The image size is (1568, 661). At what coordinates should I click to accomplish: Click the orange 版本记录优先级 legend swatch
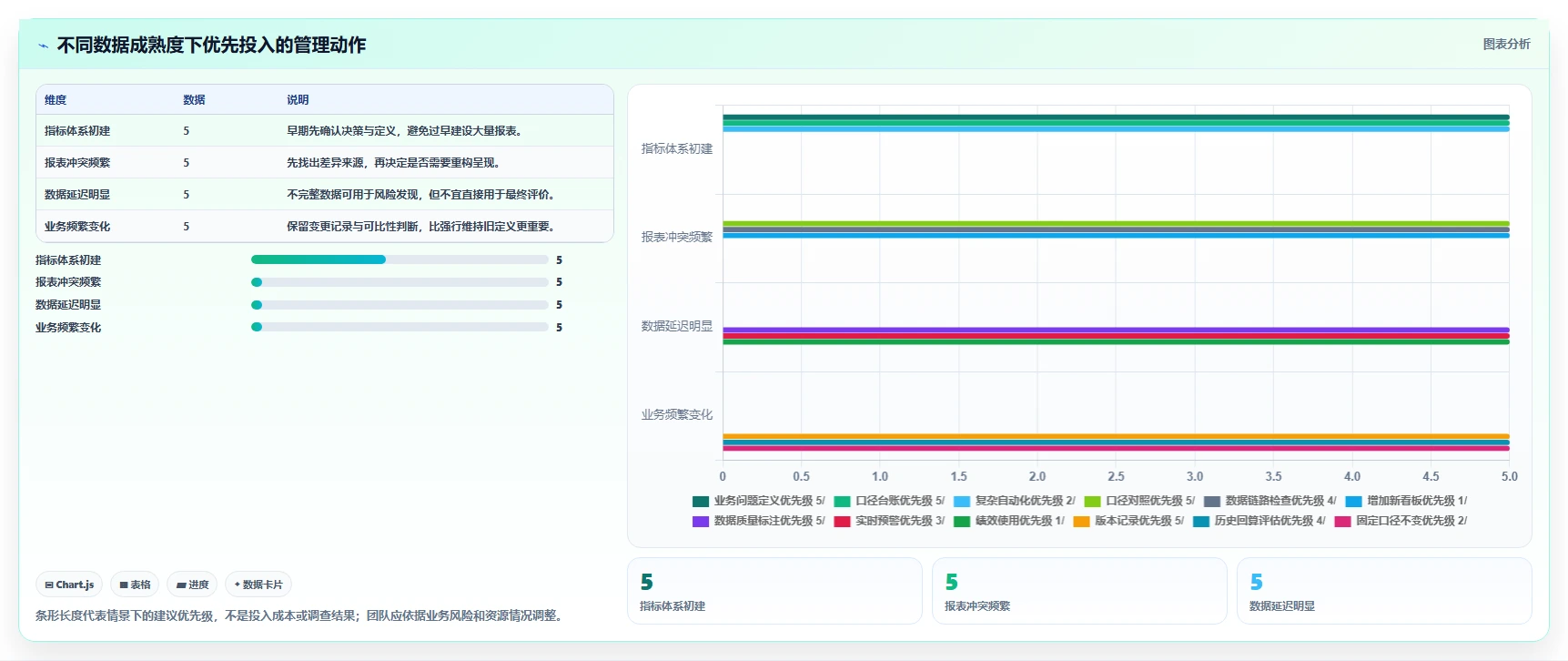[1081, 522]
